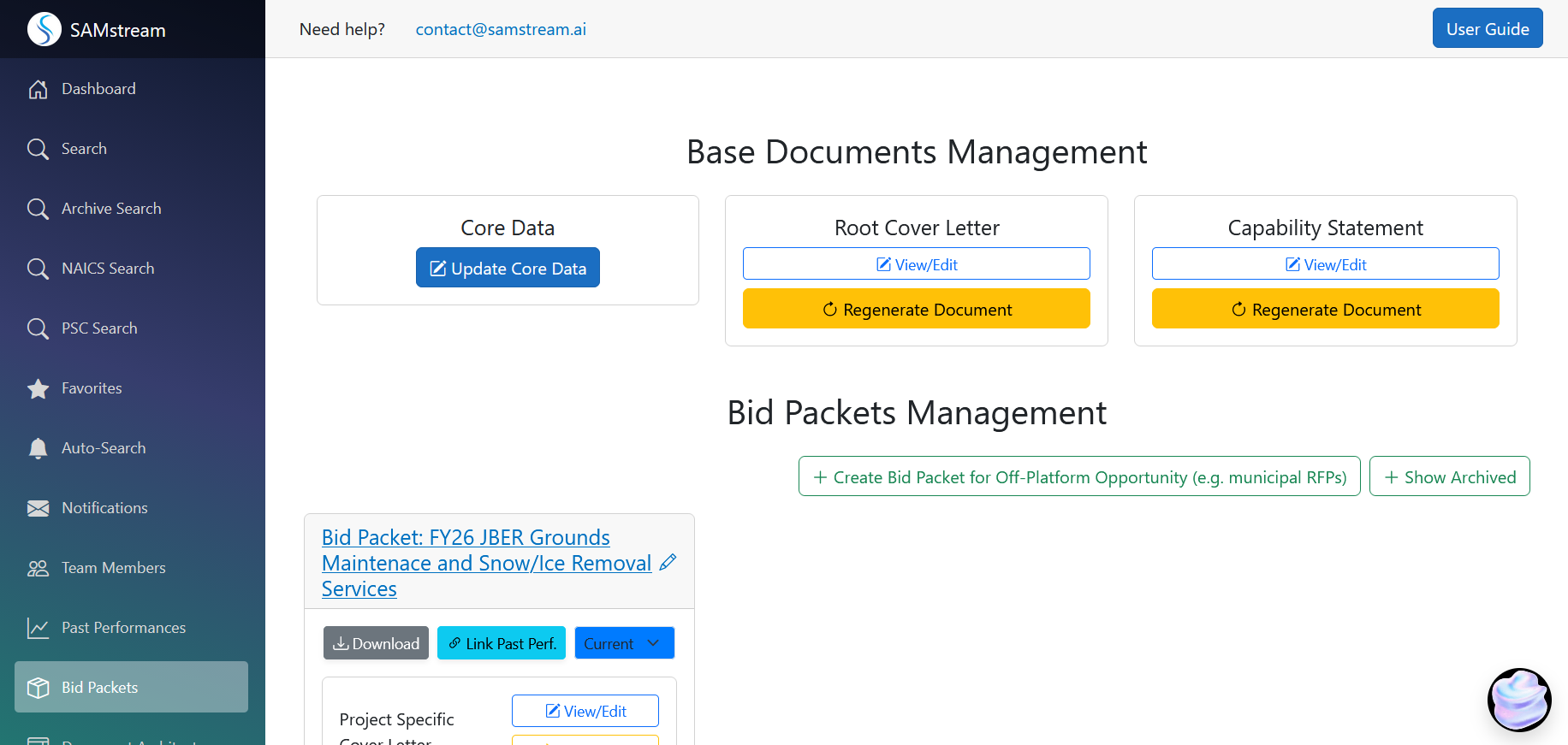The height and width of the screenshot is (745, 1568).
Task: Click the Past Performances chart icon
Action: click(38, 628)
